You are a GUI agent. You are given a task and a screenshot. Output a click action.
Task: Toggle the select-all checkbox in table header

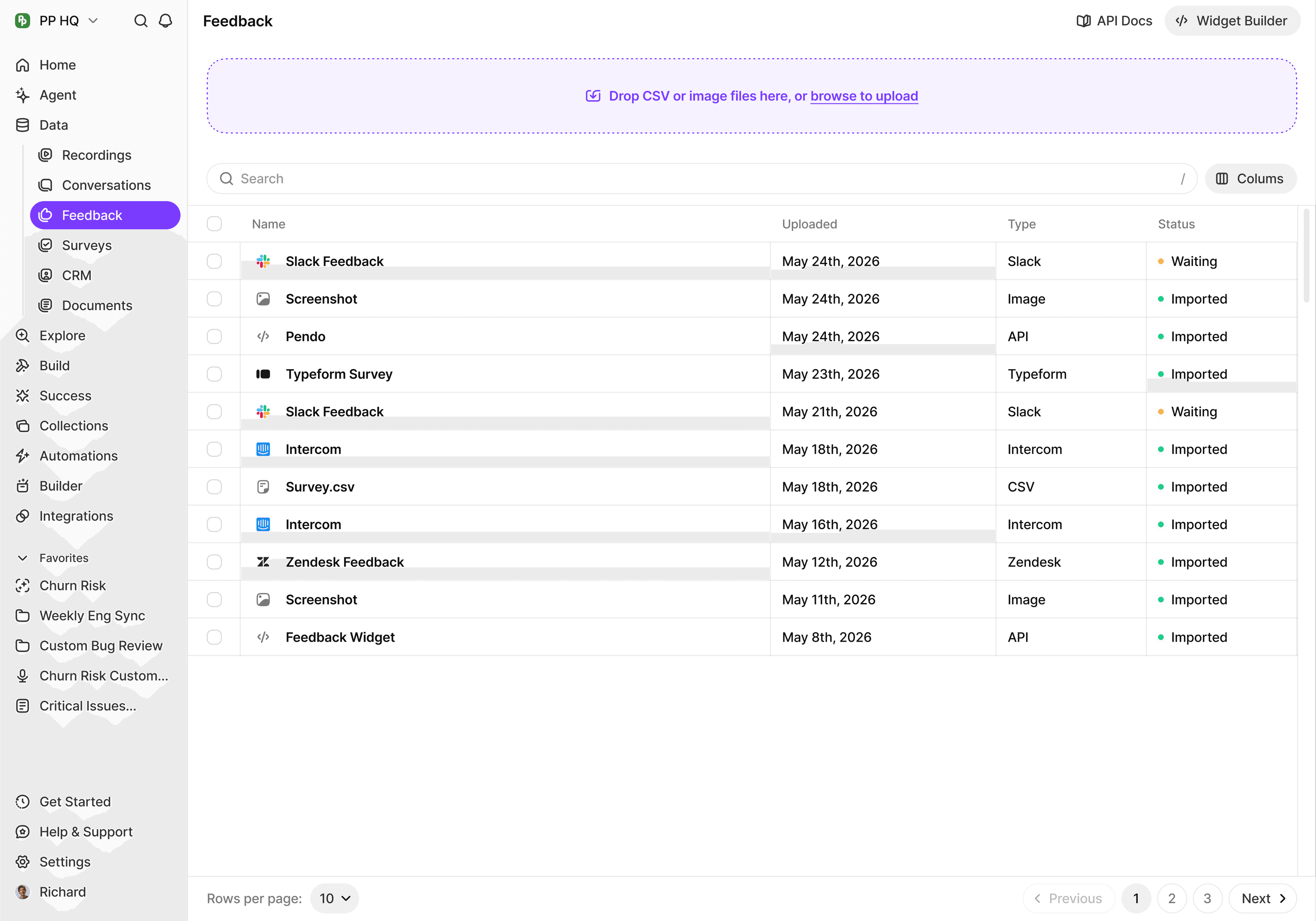tap(215, 224)
